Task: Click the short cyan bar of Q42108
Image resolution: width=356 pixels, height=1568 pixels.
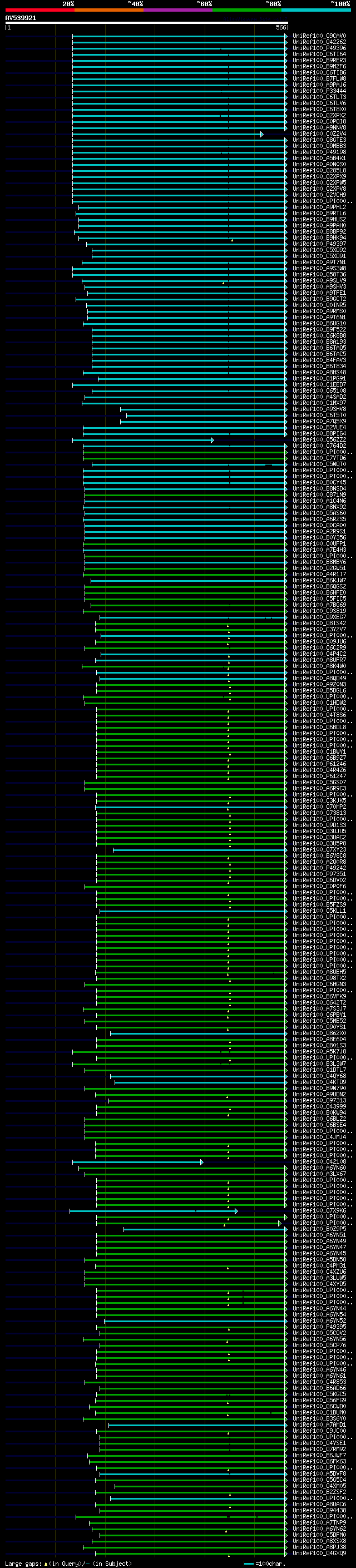Action: 138,1161
